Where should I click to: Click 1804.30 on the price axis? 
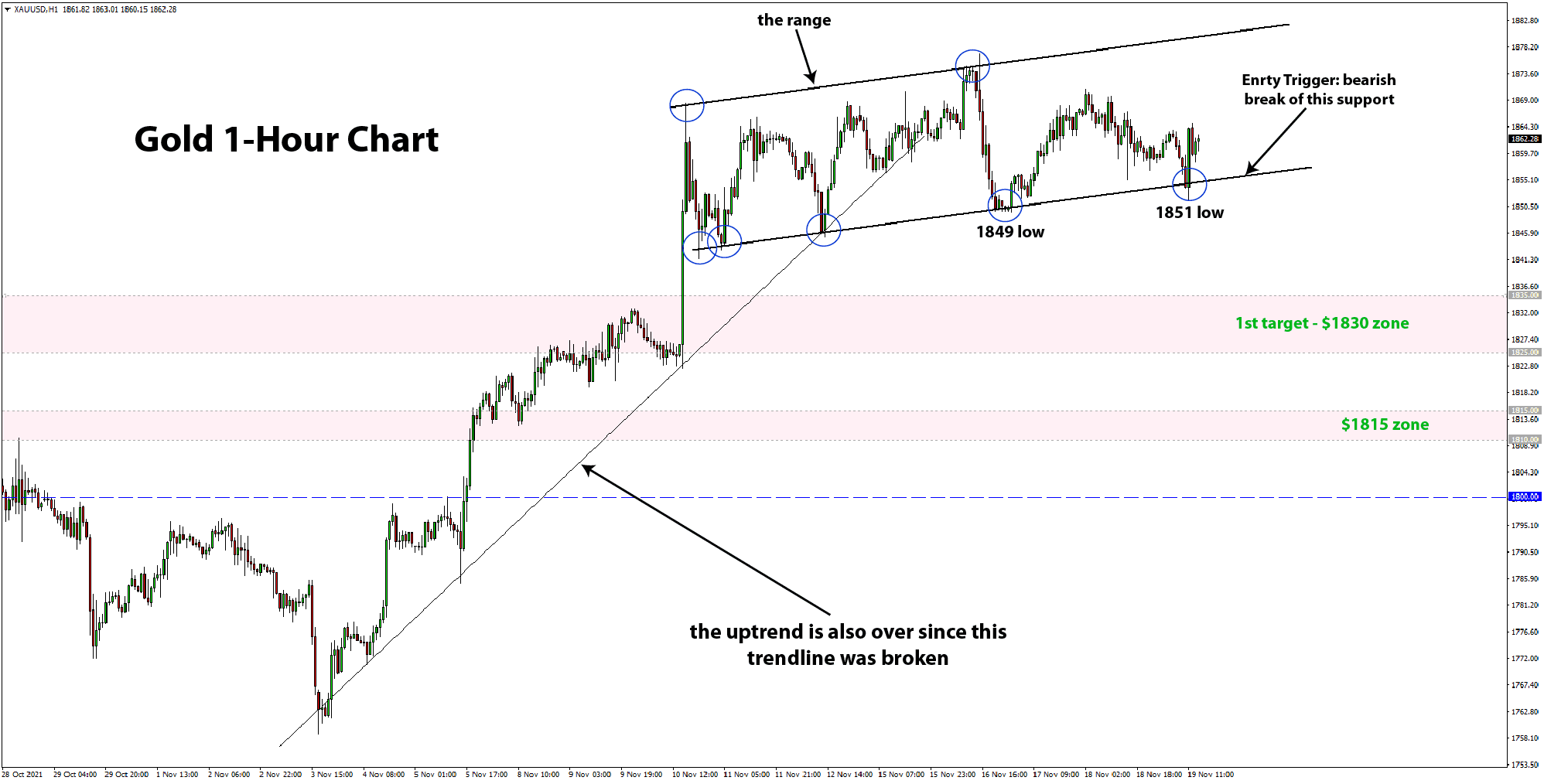point(1525,472)
